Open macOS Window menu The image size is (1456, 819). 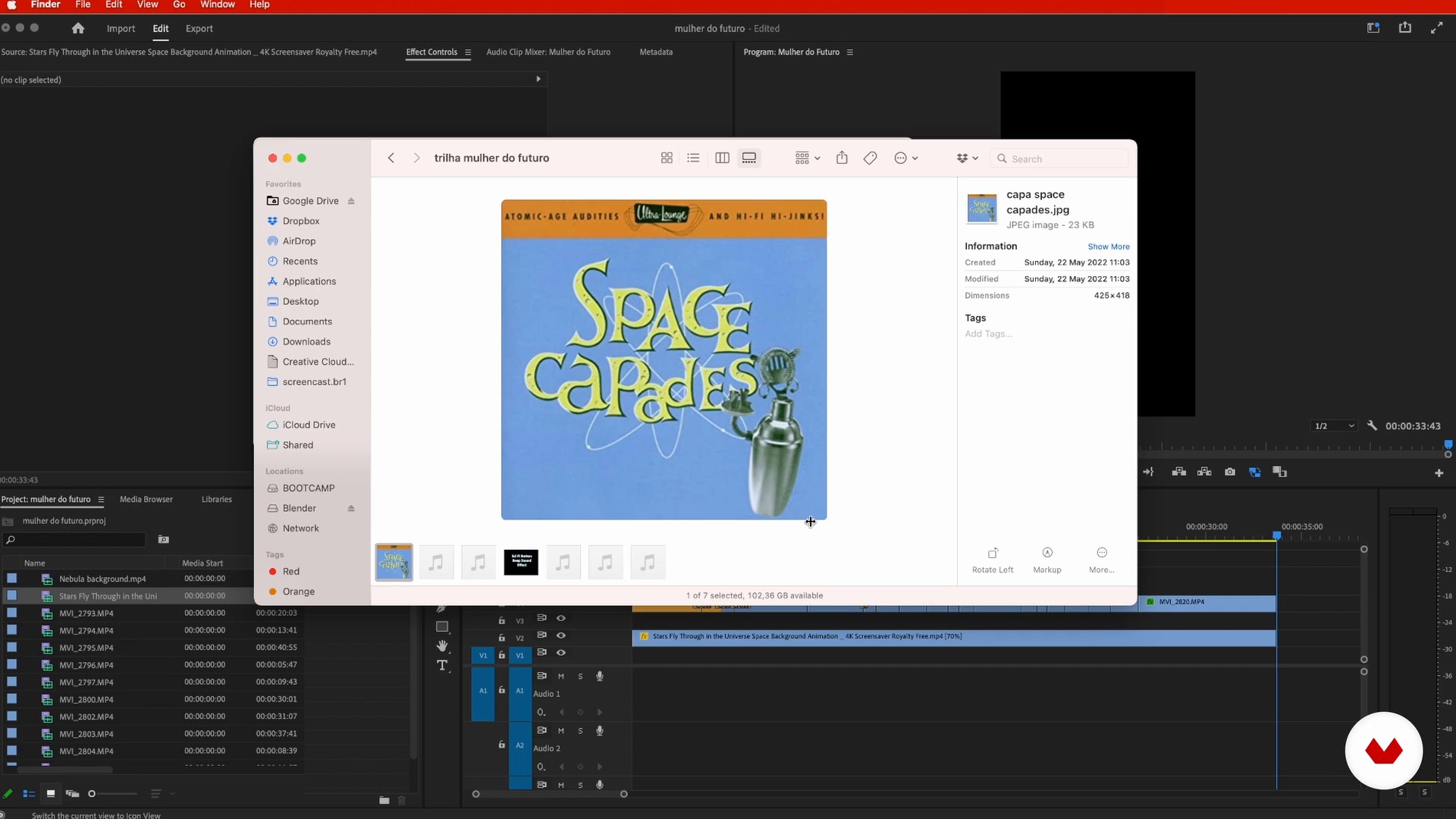pyautogui.click(x=218, y=5)
